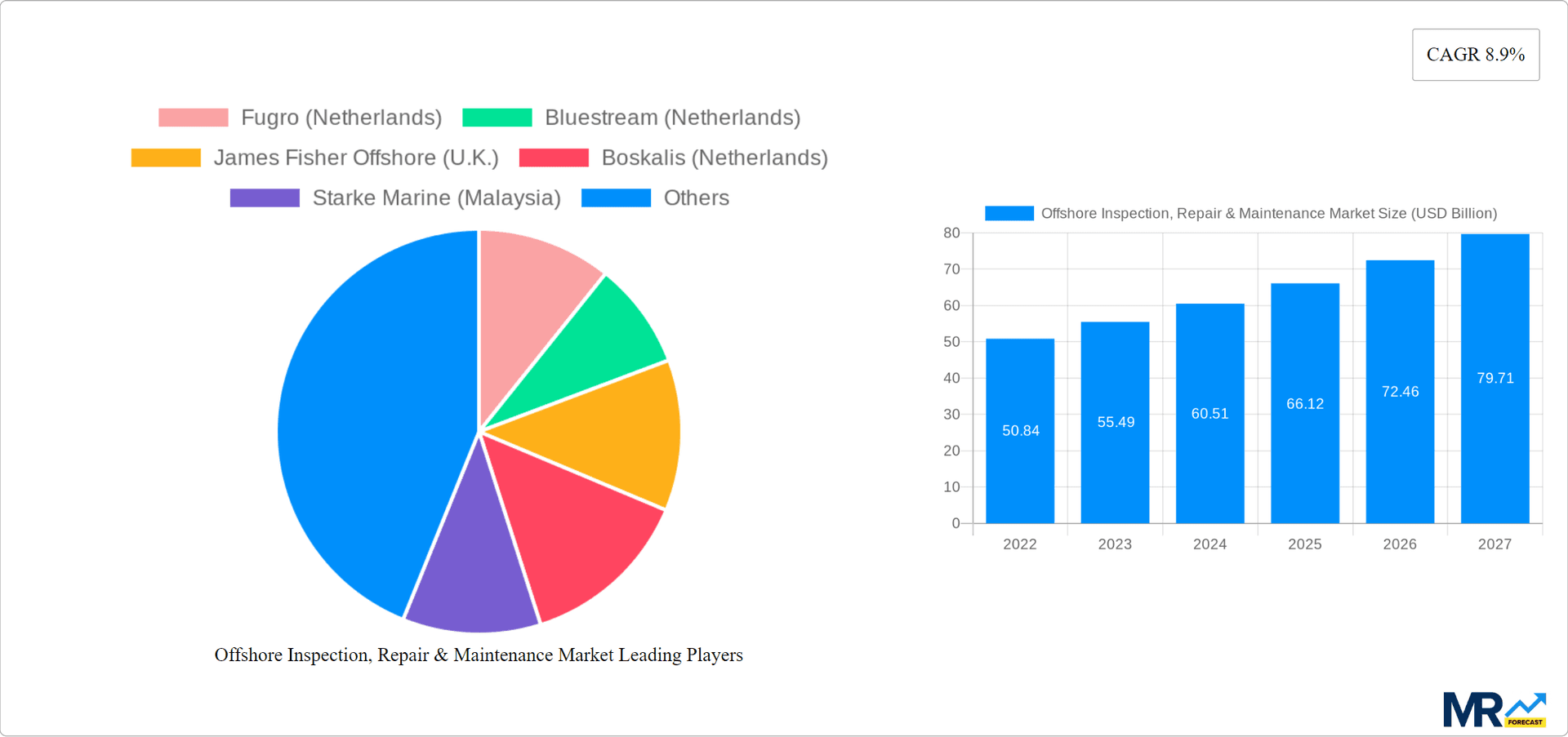1568x737 pixels.
Task: Select the pink Fugro legend swatch
Action: [x=193, y=117]
